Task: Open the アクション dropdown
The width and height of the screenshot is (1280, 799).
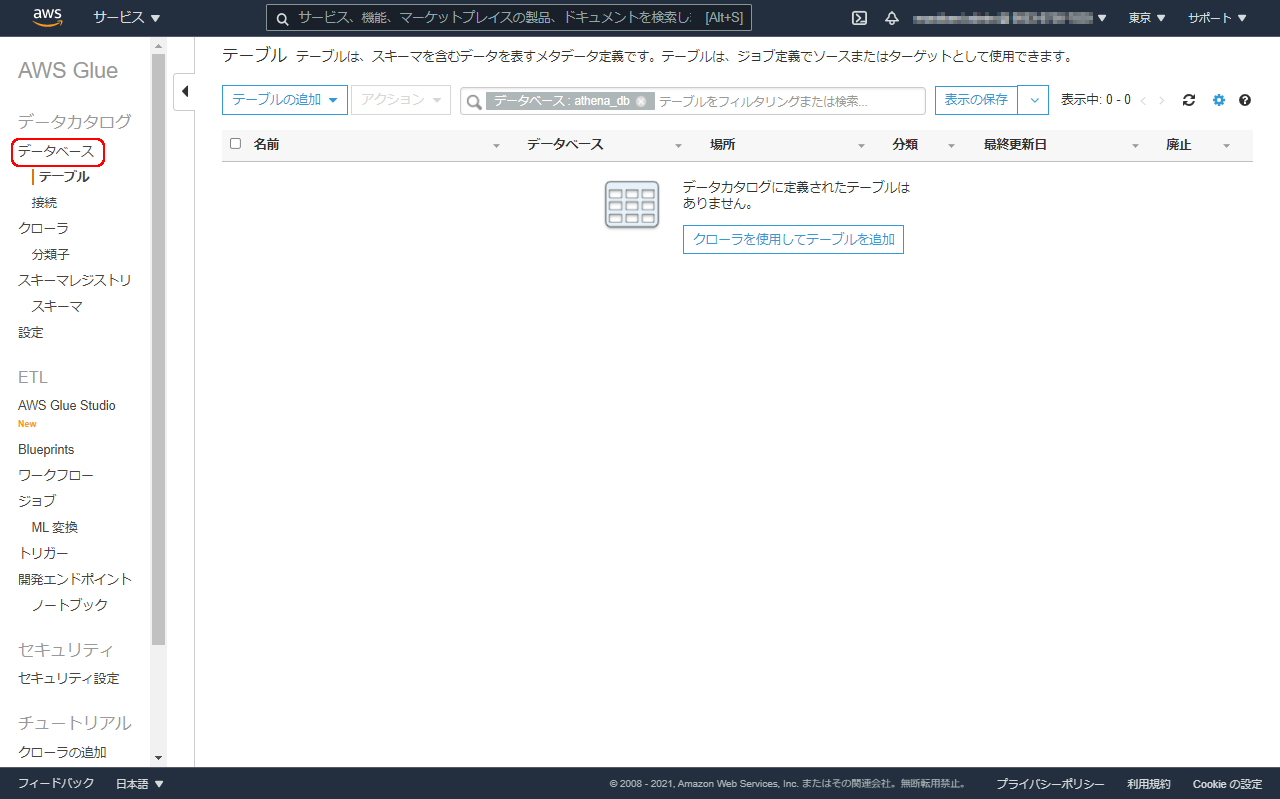Action: (x=401, y=100)
